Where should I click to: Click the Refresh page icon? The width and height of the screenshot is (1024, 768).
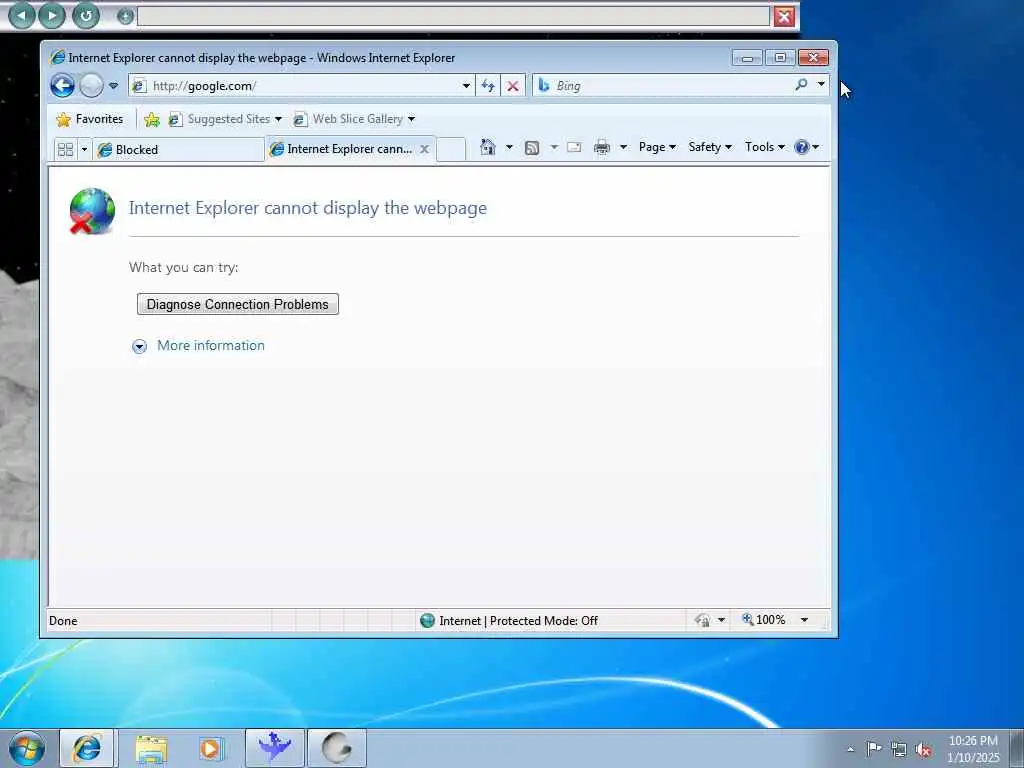point(488,86)
